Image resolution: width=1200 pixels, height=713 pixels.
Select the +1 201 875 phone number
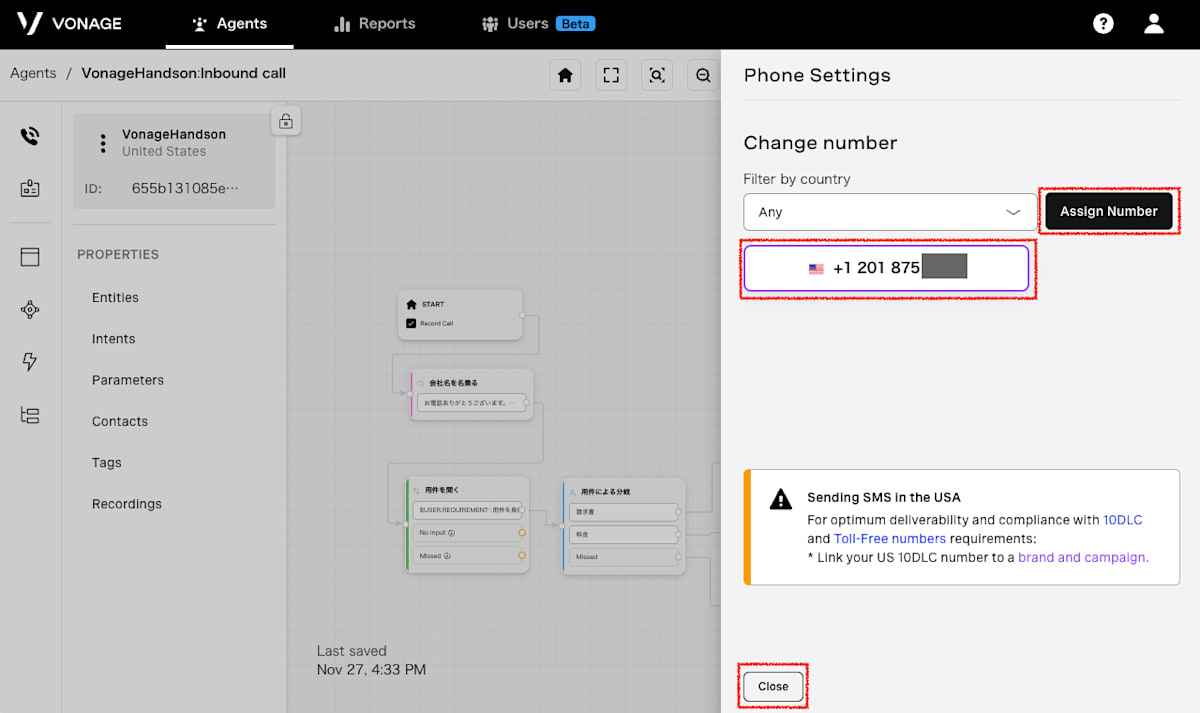click(886, 268)
